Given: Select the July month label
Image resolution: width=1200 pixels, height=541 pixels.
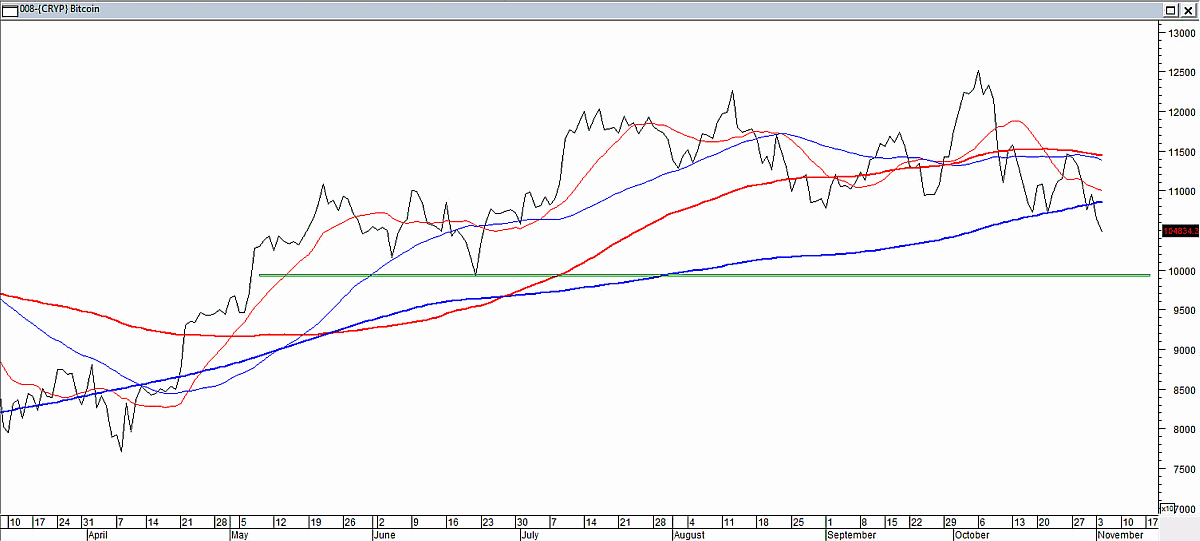Looking at the screenshot, I should tap(530, 535).
